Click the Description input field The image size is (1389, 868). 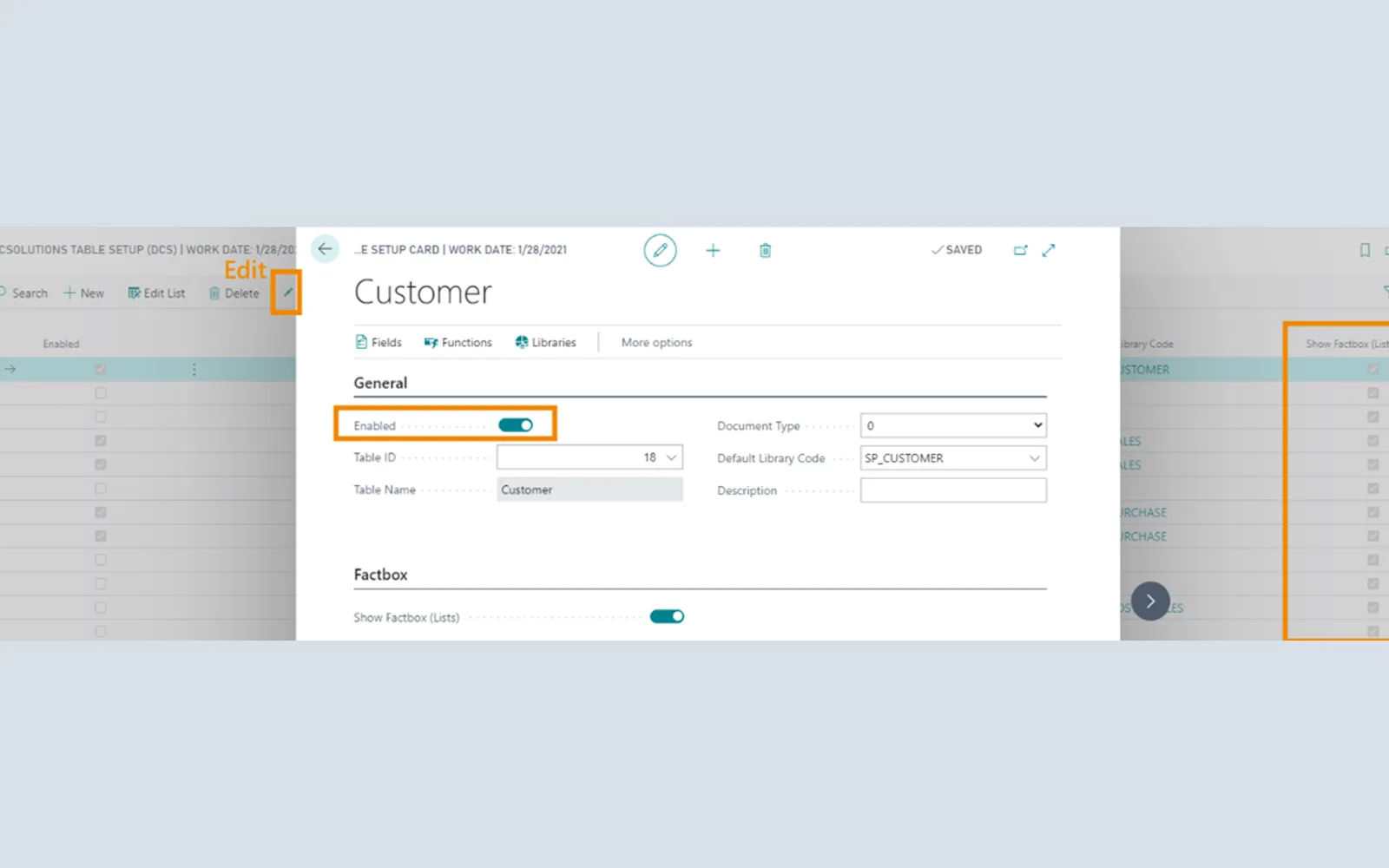point(953,490)
